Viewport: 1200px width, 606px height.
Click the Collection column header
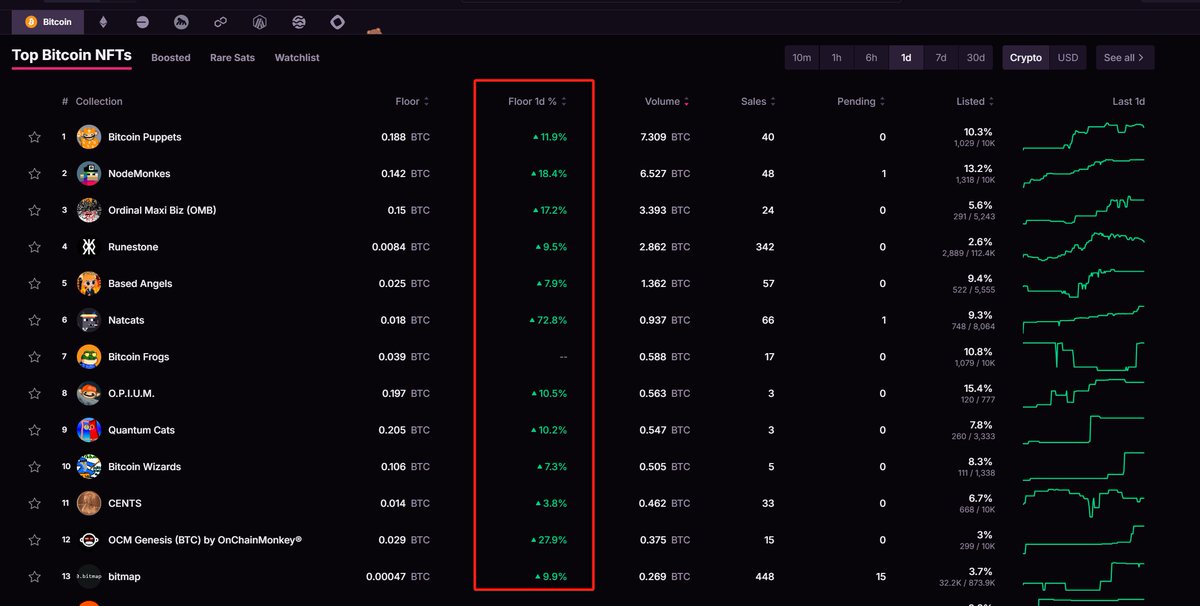[99, 101]
